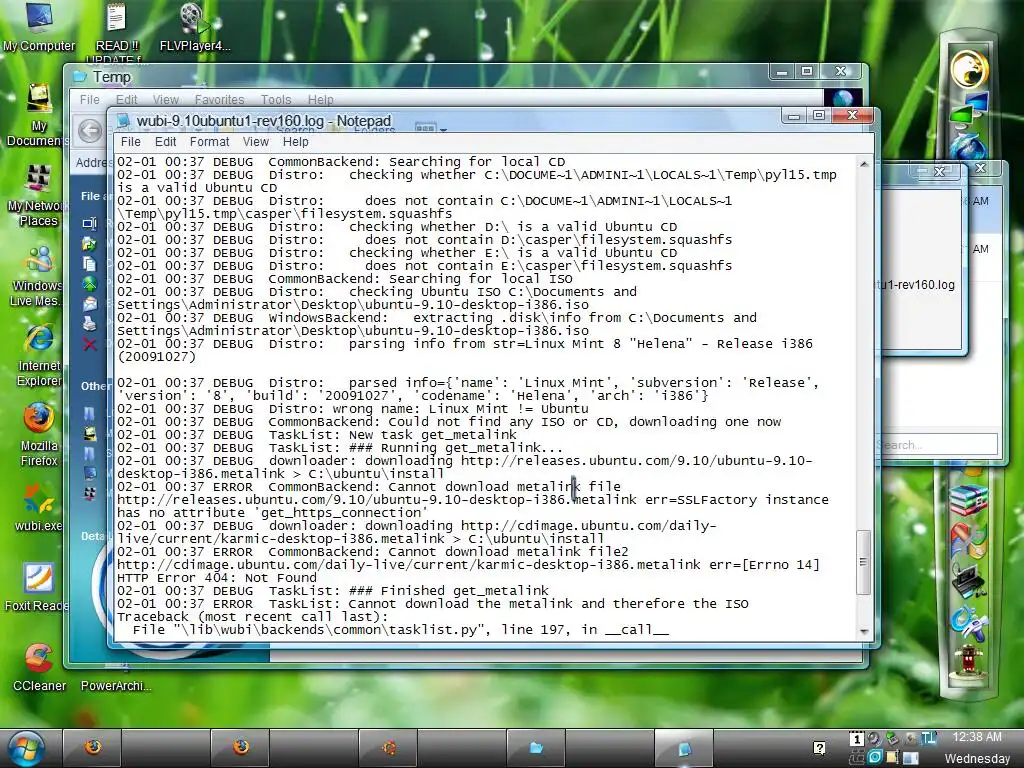The width and height of the screenshot is (1024, 768).
Task: Maximize the Temp explorer window
Action: pyautogui.click(x=807, y=71)
